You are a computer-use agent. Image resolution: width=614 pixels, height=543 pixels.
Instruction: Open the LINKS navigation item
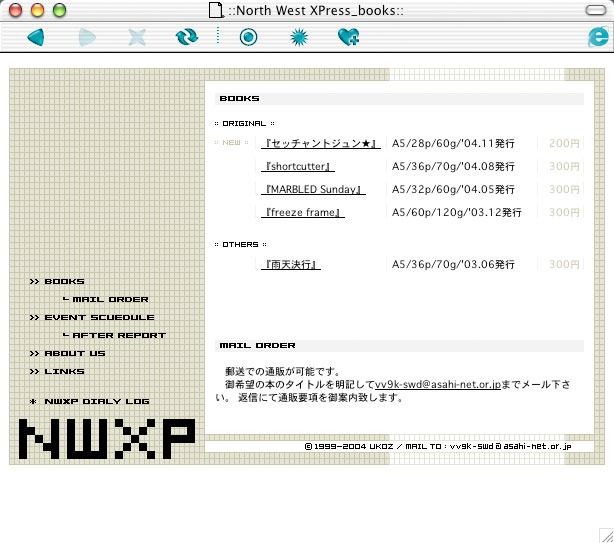[x=64, y=372]
